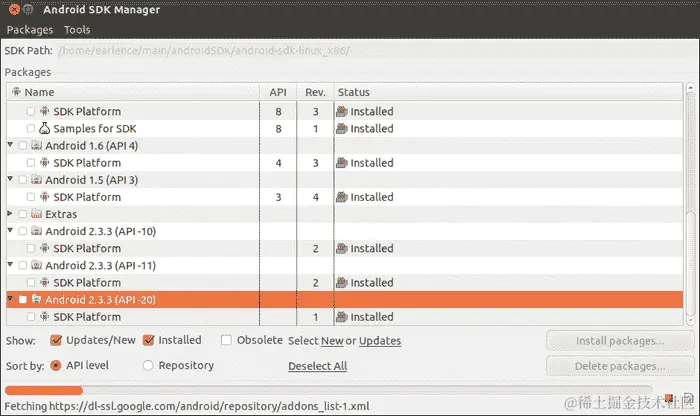Collapse the Android 2.3.3 (API-10) group
Viewport: 700px width, 416px height.
pyautogui.click(x=10, y=230)
